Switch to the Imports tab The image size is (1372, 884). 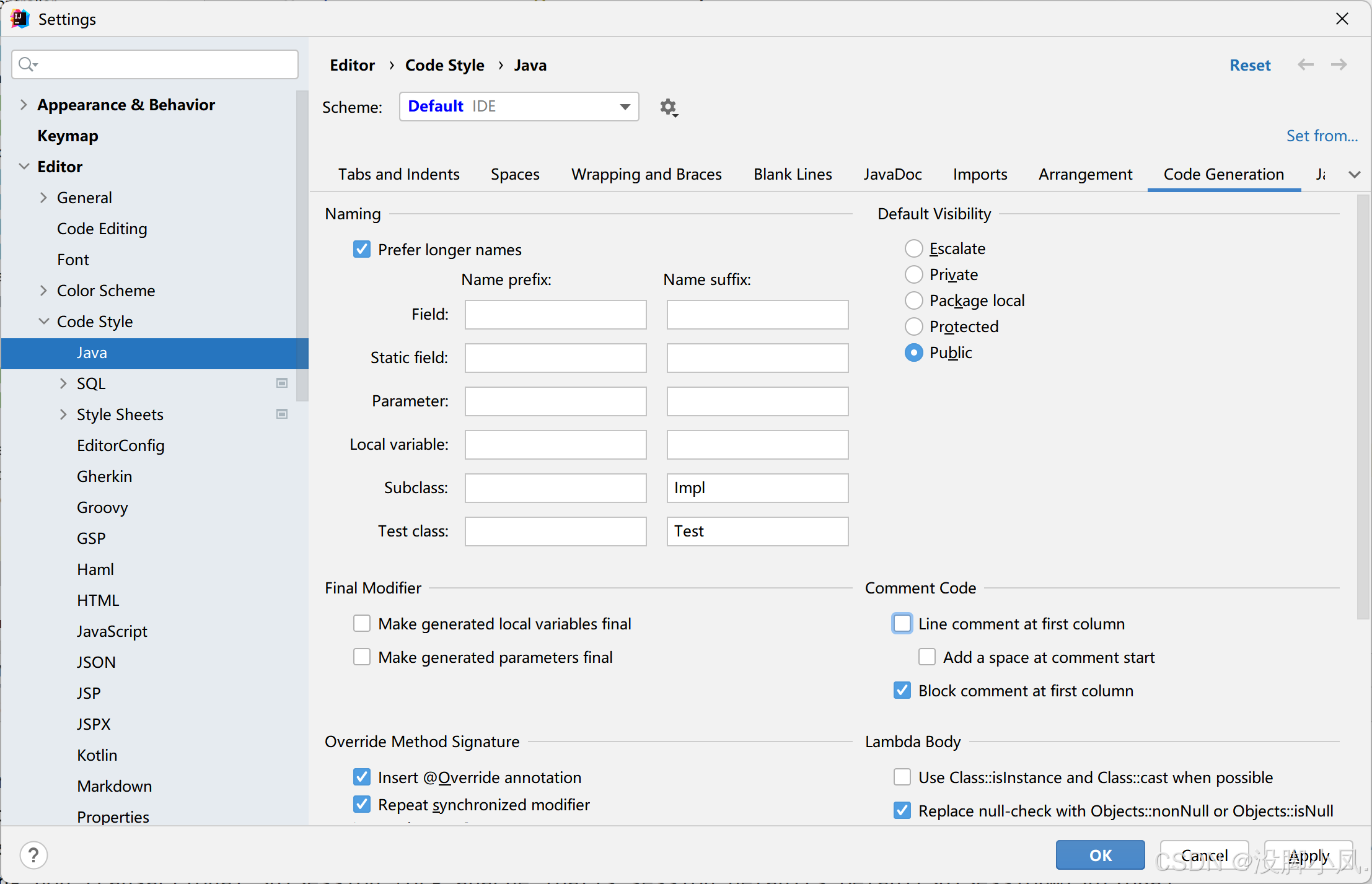tap(980, 175)
